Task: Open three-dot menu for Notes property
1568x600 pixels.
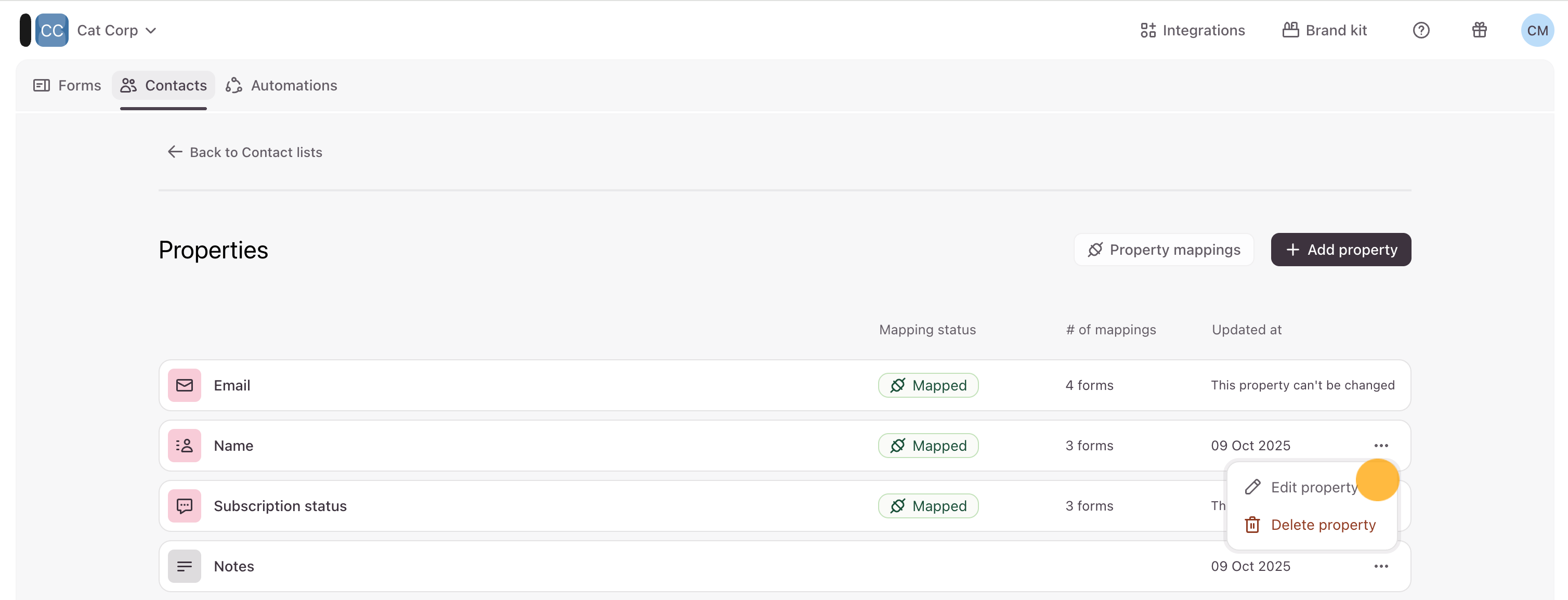Action: [1380, 566]
